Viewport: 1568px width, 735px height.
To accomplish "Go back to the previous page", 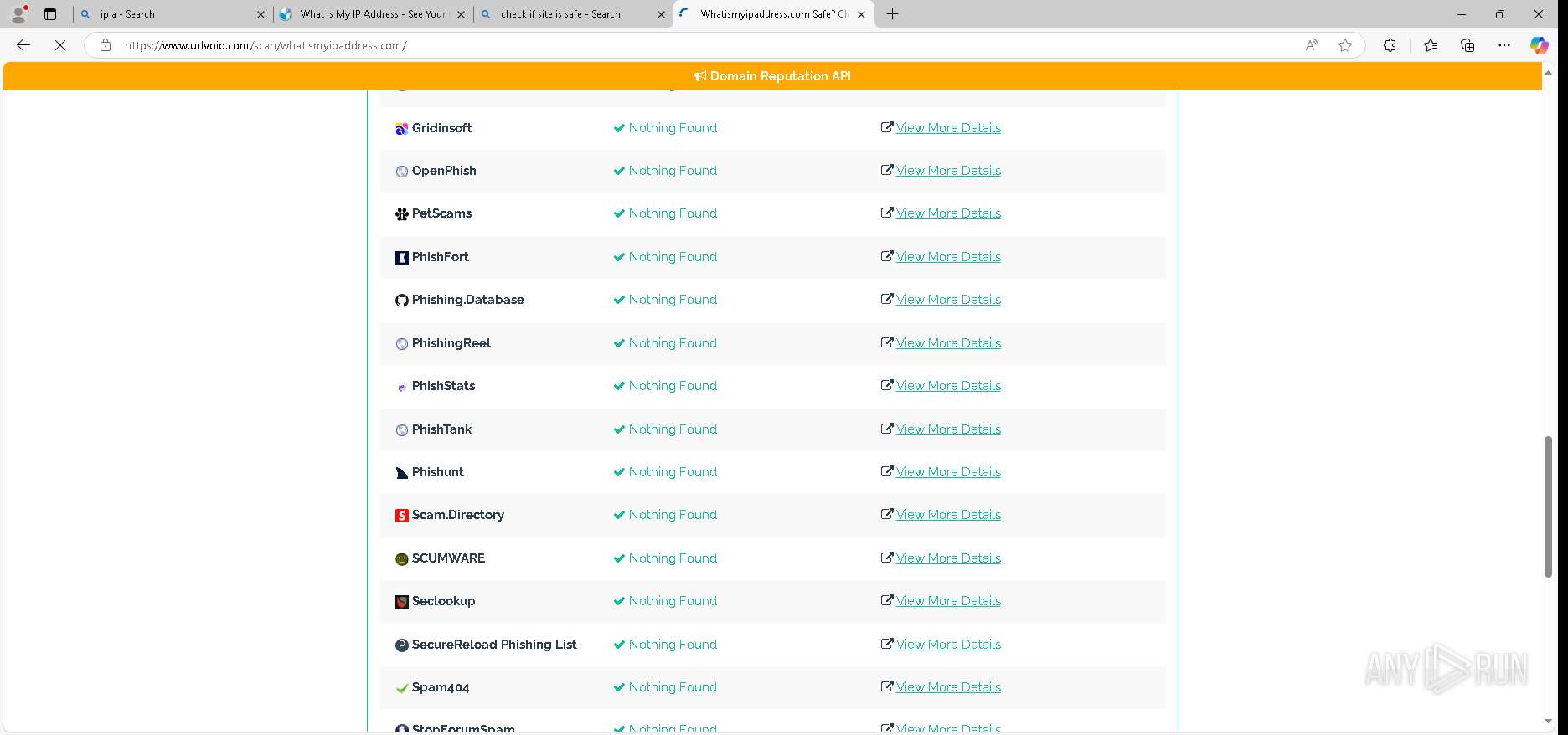I will tap(23, 45).
